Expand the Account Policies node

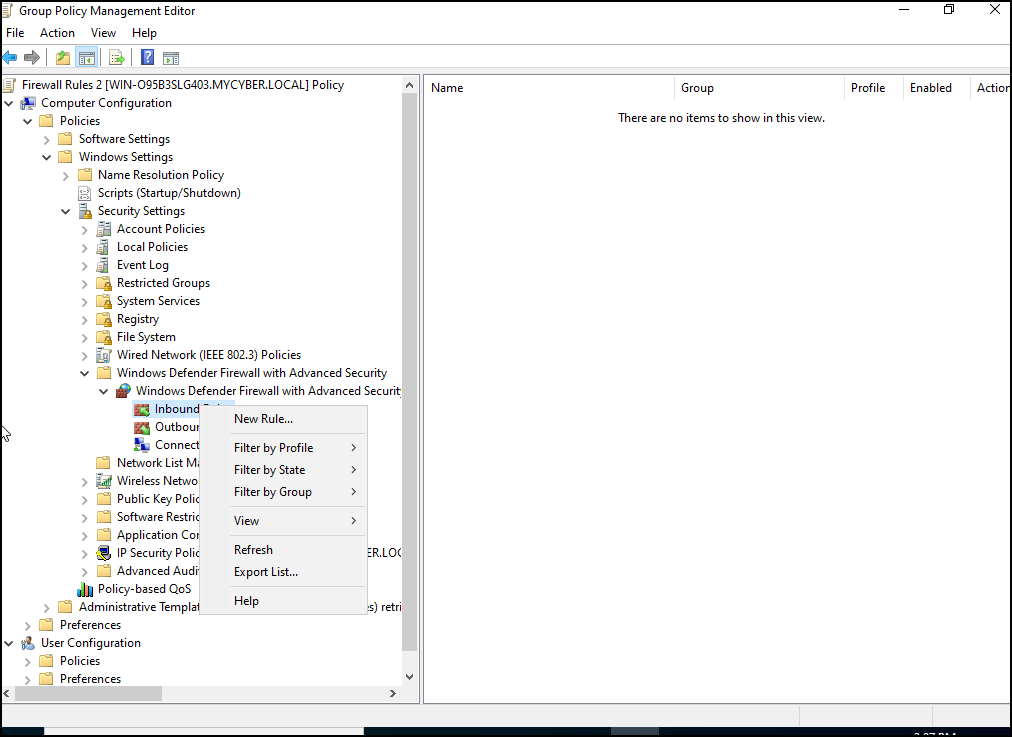(x=85, y=229)
